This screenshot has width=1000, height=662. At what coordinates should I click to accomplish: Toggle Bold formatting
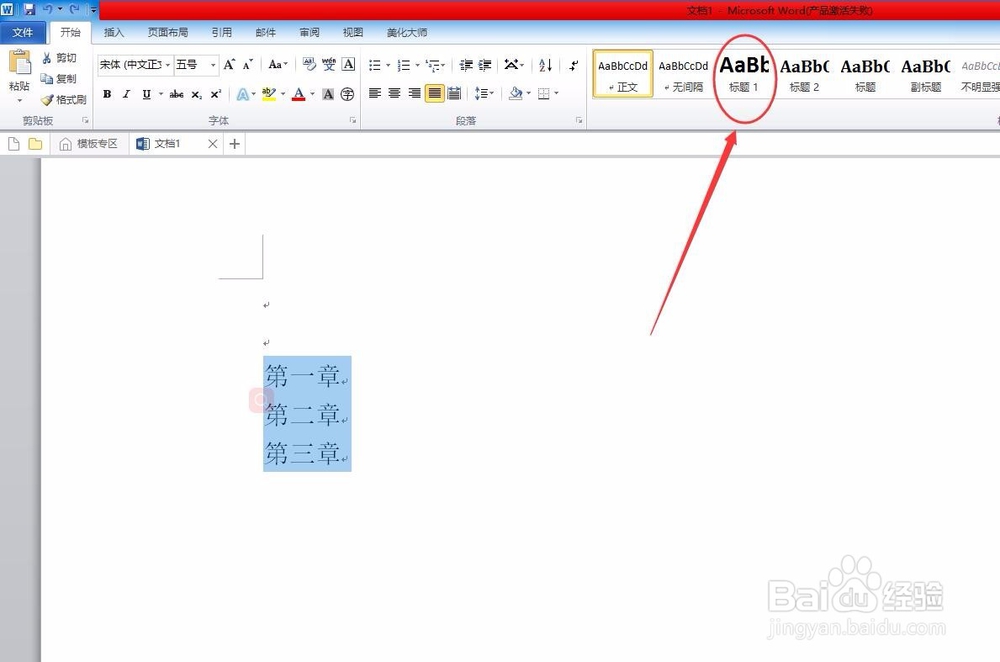click(x=107, y=94)
